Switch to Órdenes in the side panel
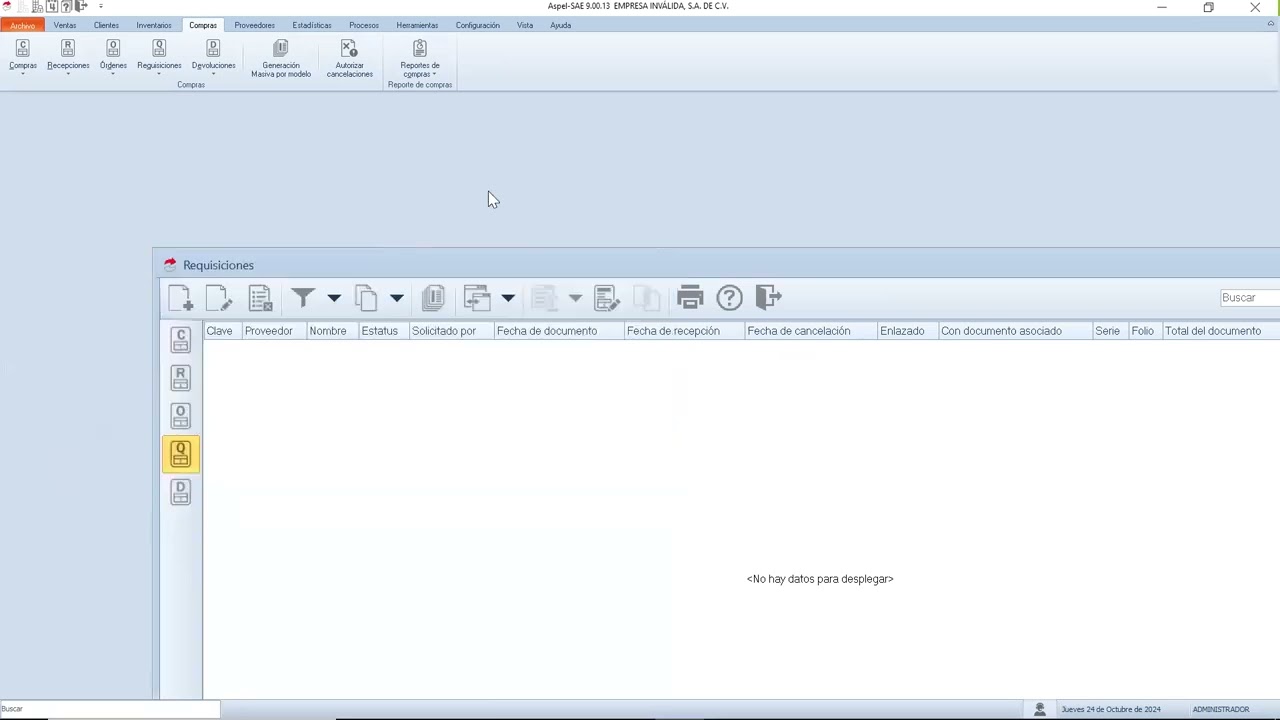Screen dimensions: 1280x720 [x=181, y=416]
